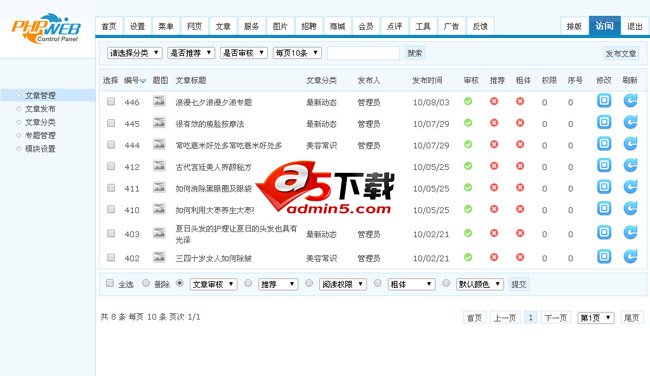Switch to the 文章 top tab
650x376 pixels.
point(223,27)
